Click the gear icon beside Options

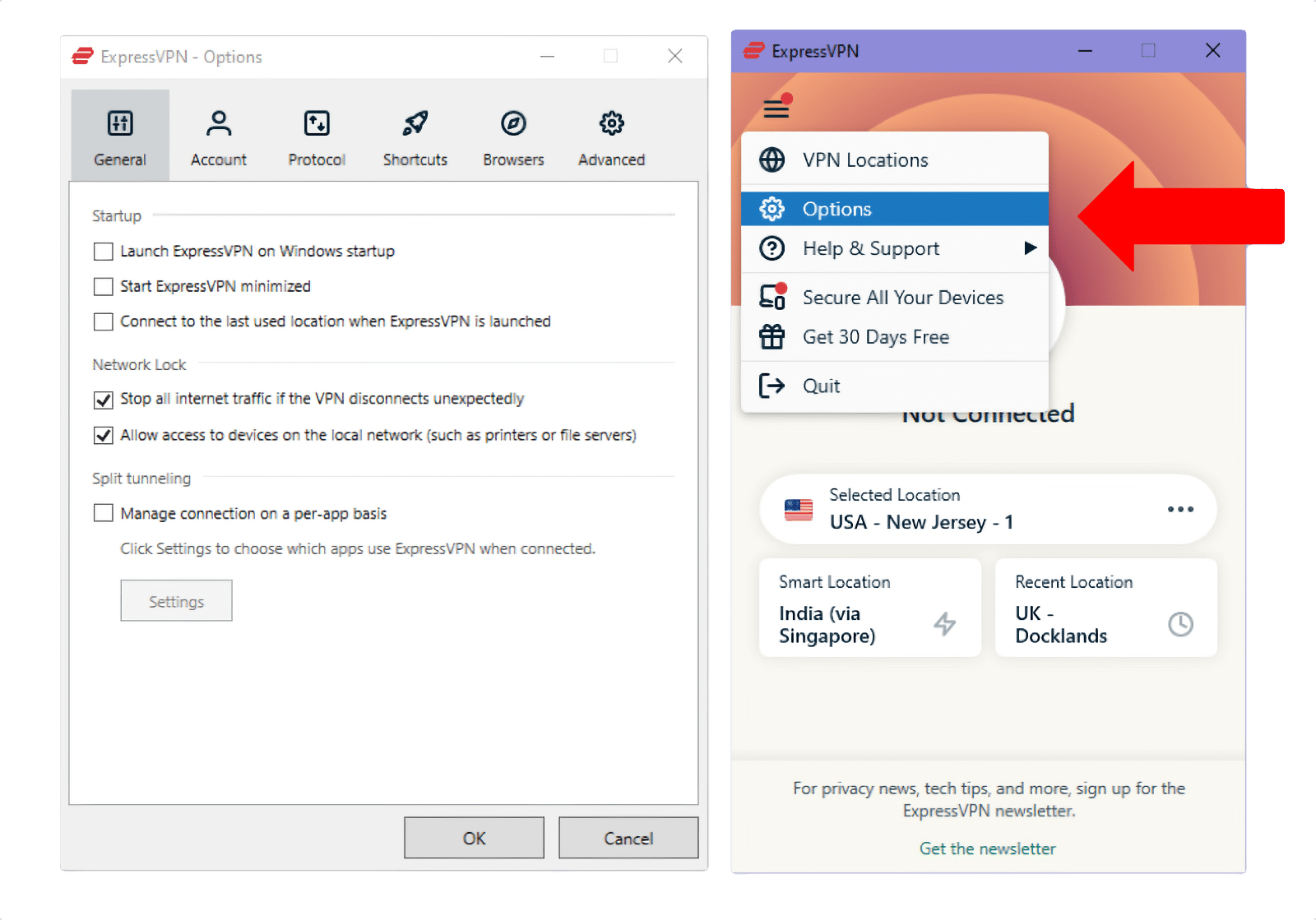(x=772, y=209)
